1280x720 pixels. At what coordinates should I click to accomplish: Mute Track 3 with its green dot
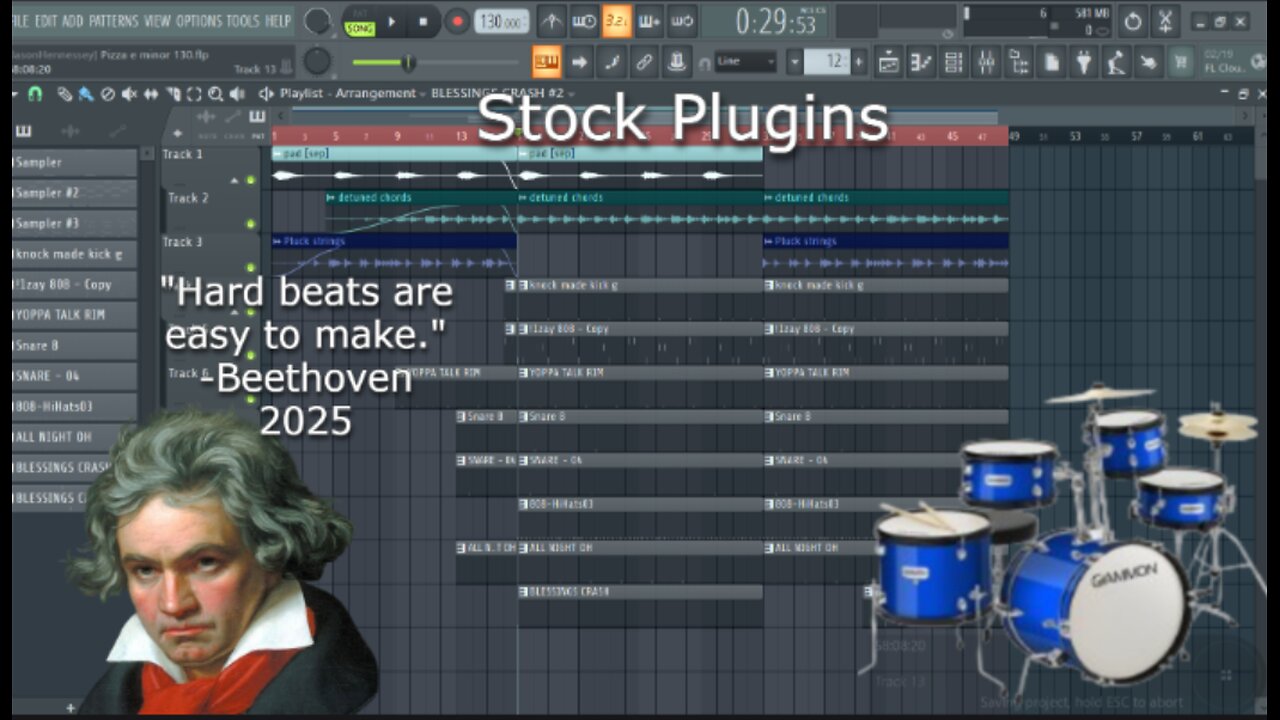pos(250,268)
